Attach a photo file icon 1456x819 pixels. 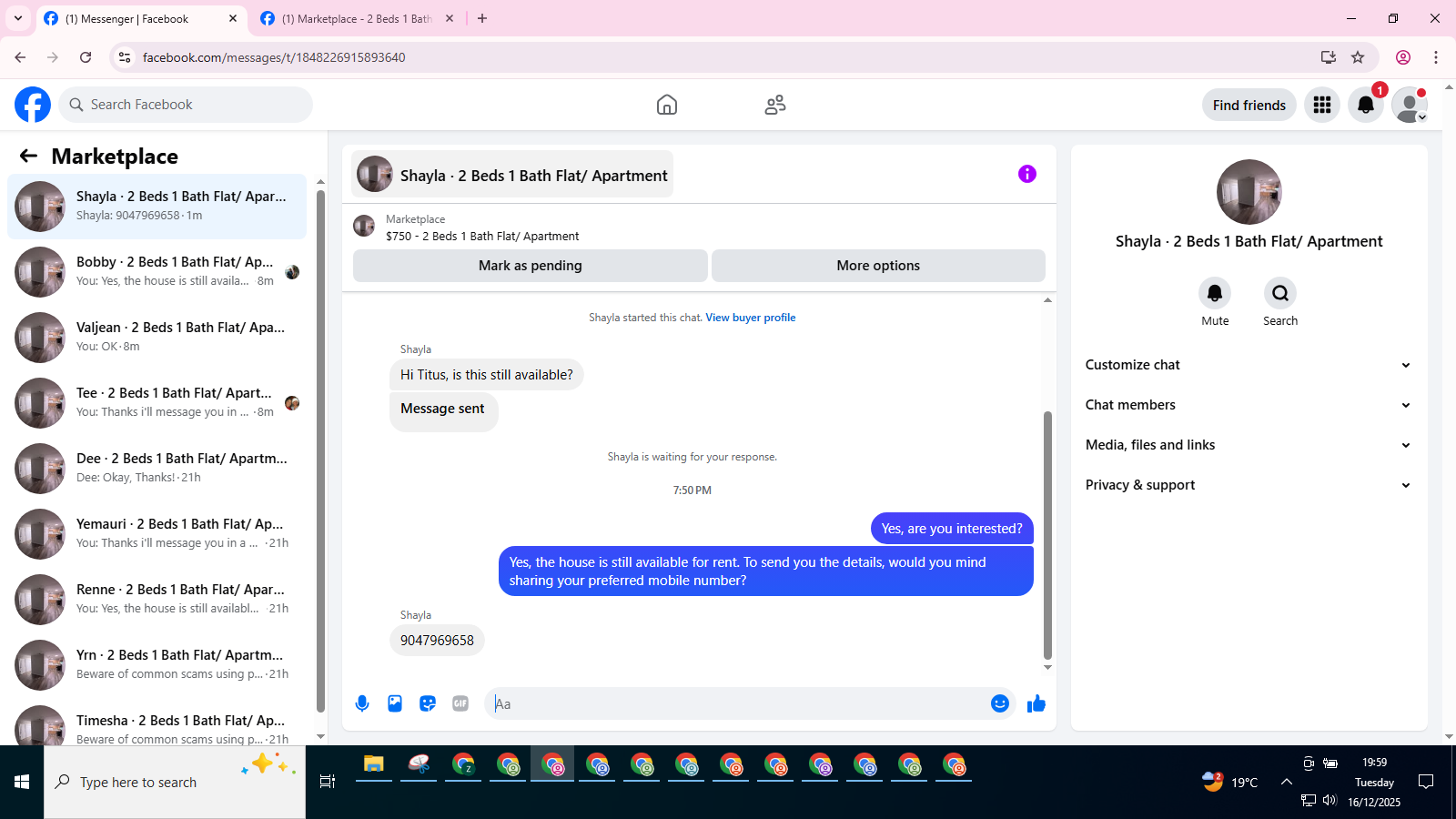395,703
